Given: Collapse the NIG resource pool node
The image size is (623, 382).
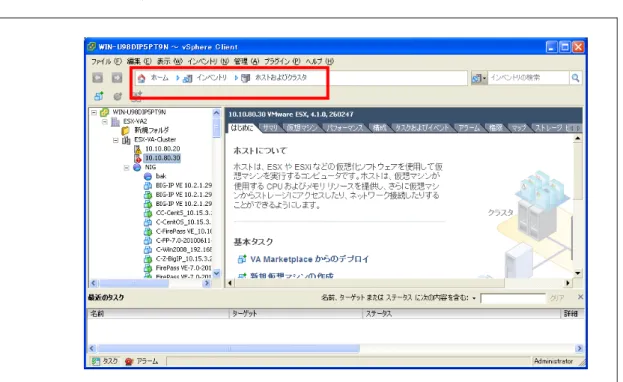Looking at the screenshot, I should click(x=126, y=168).
